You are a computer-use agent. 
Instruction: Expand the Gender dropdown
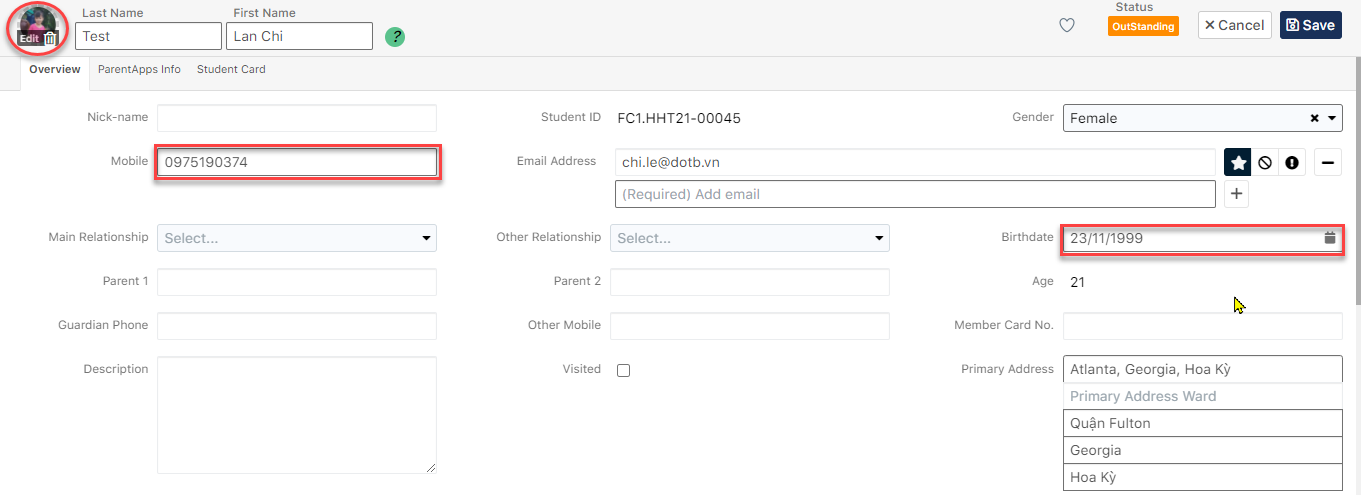point(1332,118)
